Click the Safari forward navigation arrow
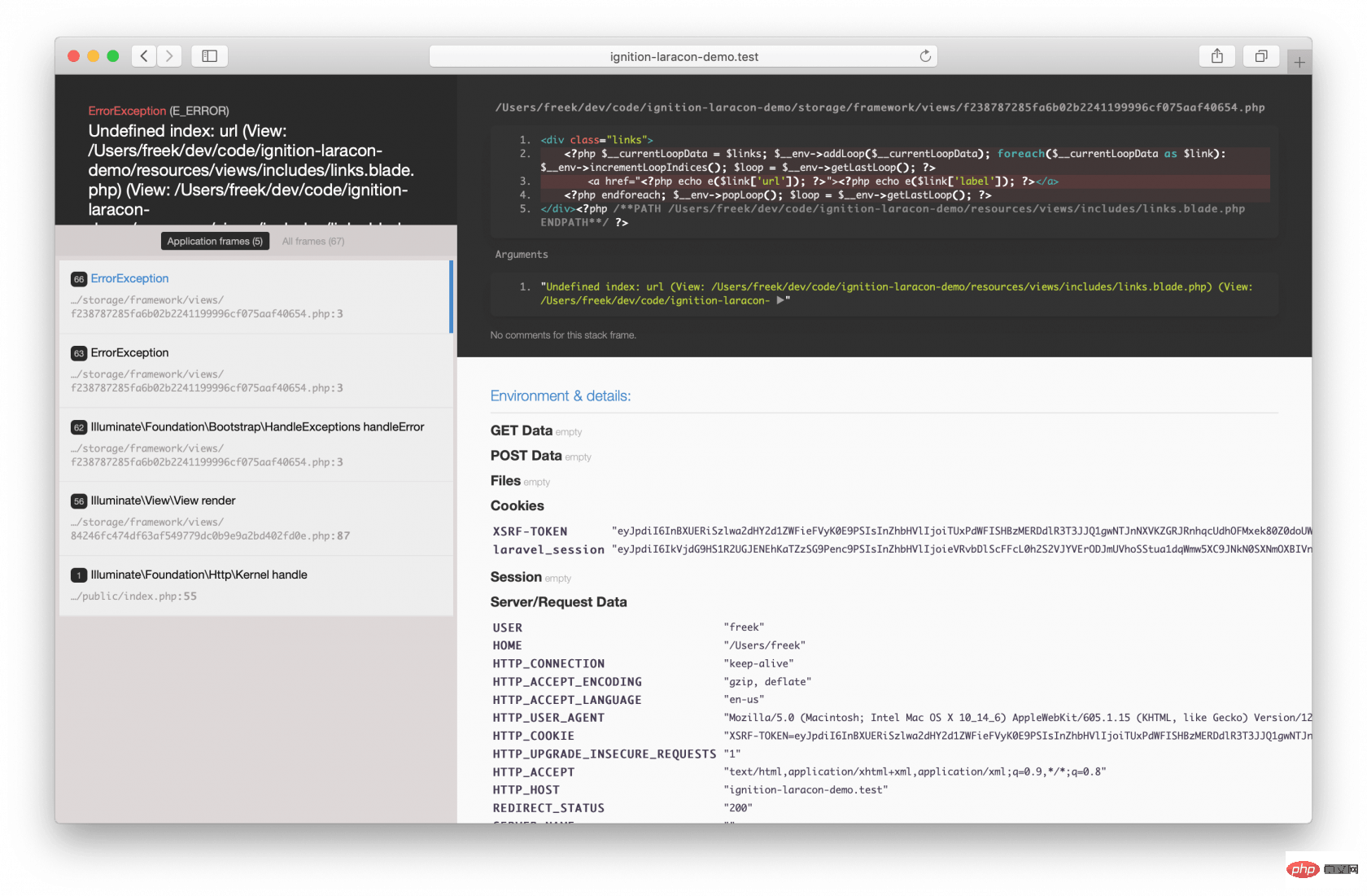This screenshot has width=1367, height=896. [169, 56]
